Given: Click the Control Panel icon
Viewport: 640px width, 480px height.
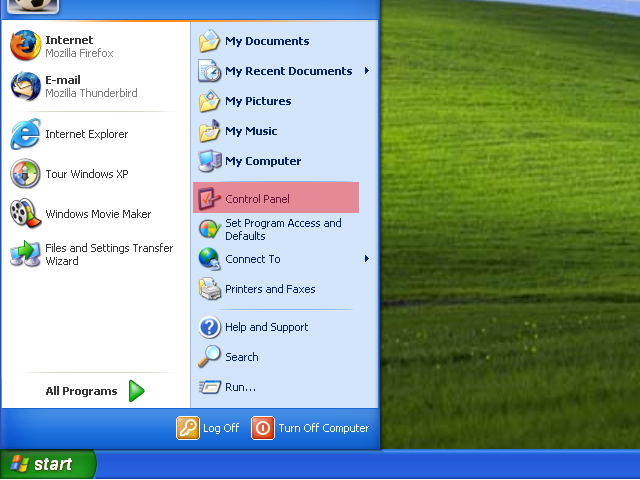Looking at the screenshot, I should [209, 198].
